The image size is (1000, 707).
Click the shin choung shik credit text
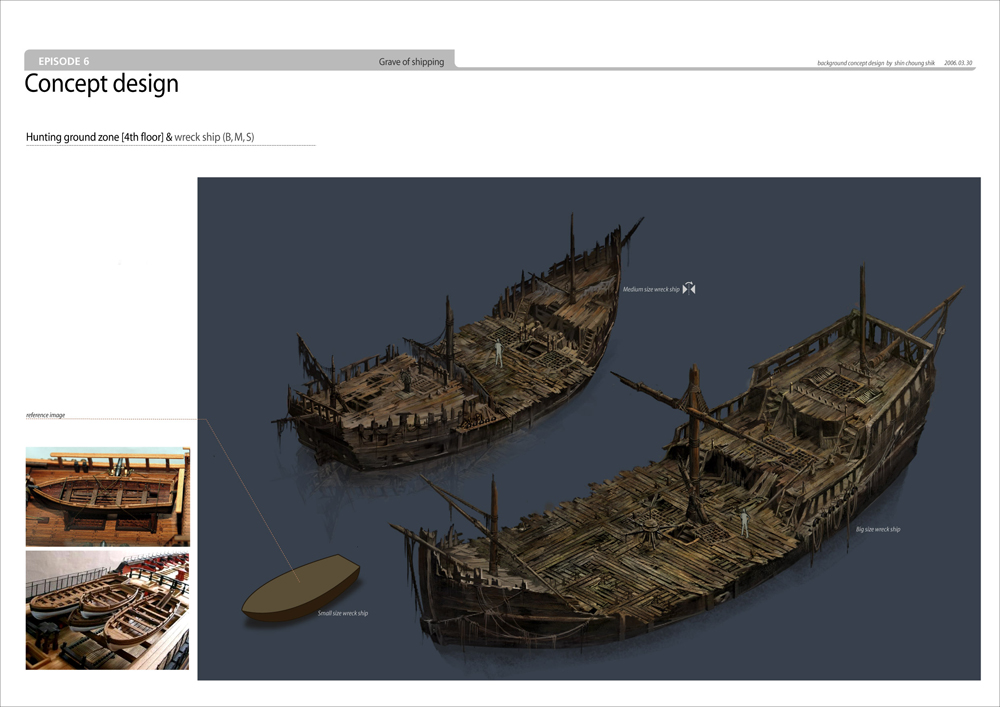[915, 63]
